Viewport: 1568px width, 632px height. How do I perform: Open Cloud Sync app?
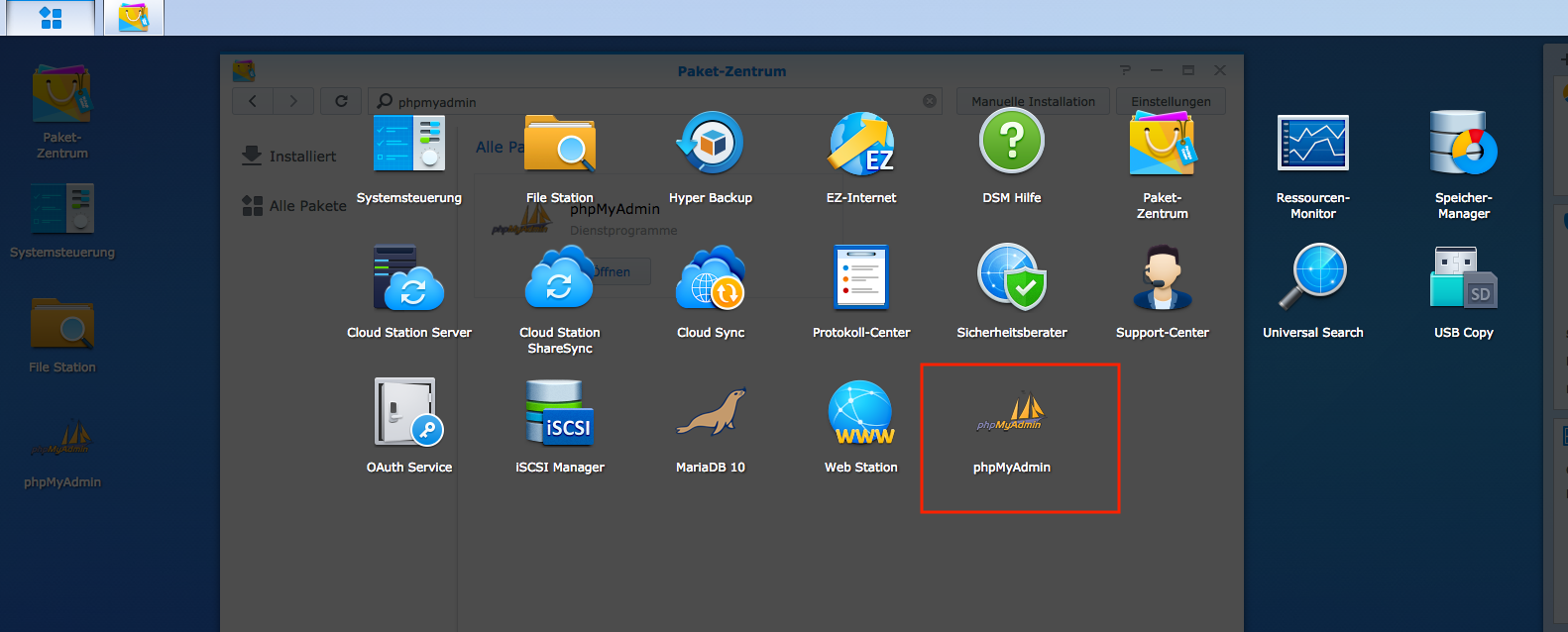(710, 278)
